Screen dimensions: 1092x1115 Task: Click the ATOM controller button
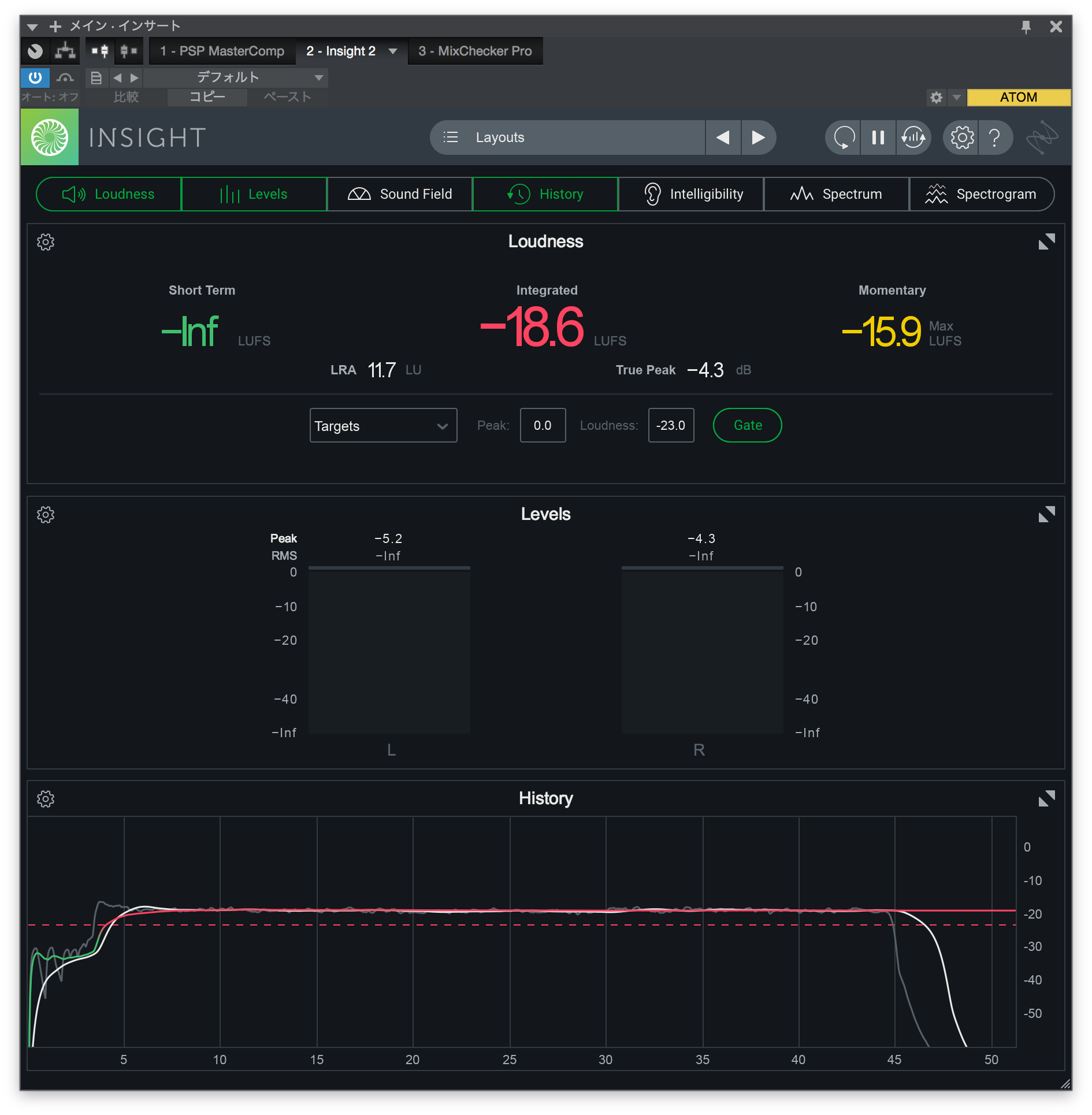[x=1019, y=97]
